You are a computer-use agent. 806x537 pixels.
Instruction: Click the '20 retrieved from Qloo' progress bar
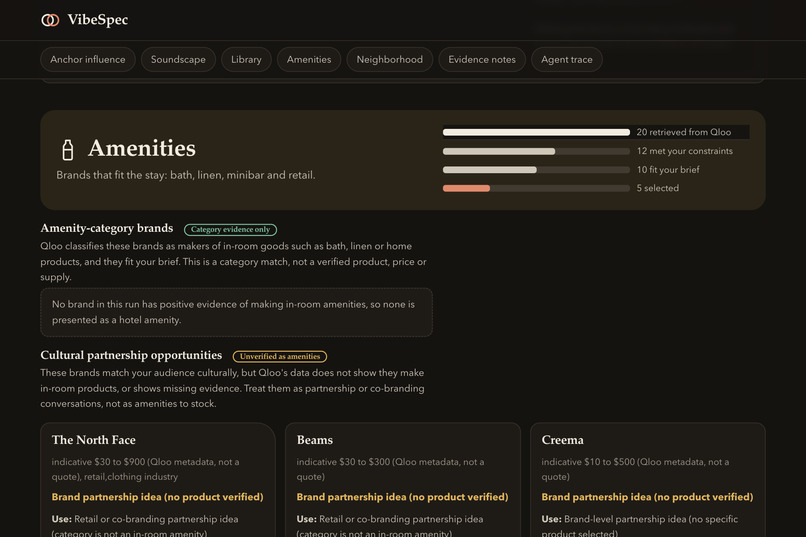point(536,133)
